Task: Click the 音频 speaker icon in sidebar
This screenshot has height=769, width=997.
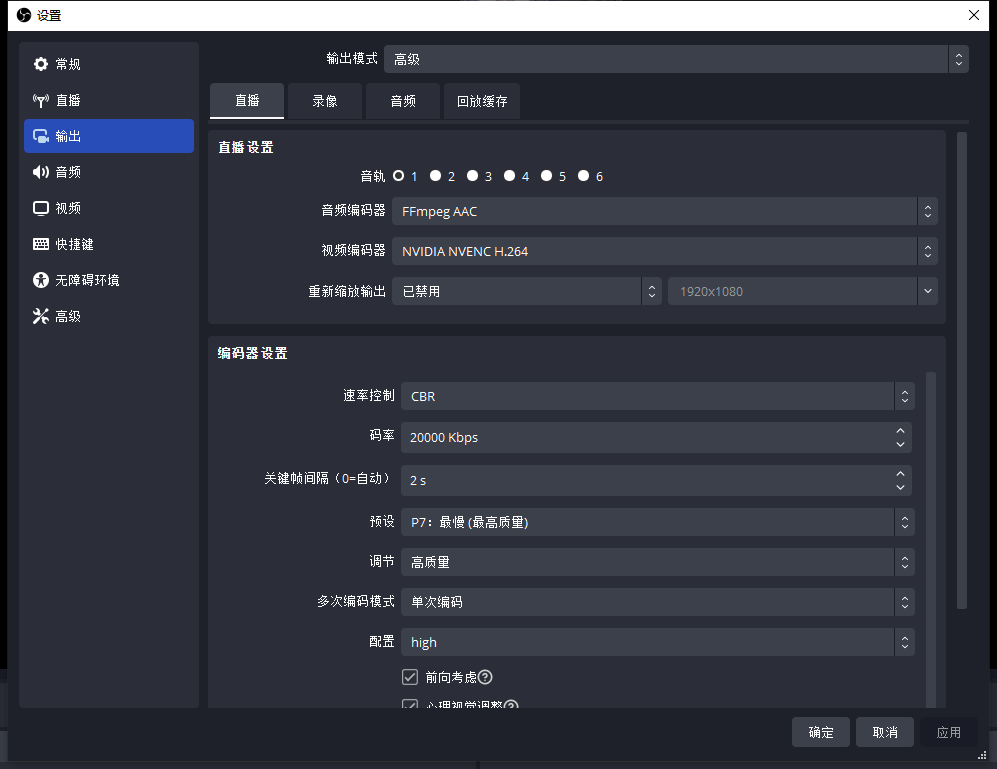Action: coord(41,172)
